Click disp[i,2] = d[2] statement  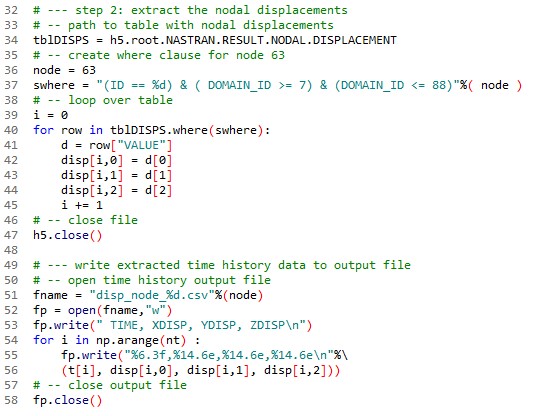(x=116, y=190)
